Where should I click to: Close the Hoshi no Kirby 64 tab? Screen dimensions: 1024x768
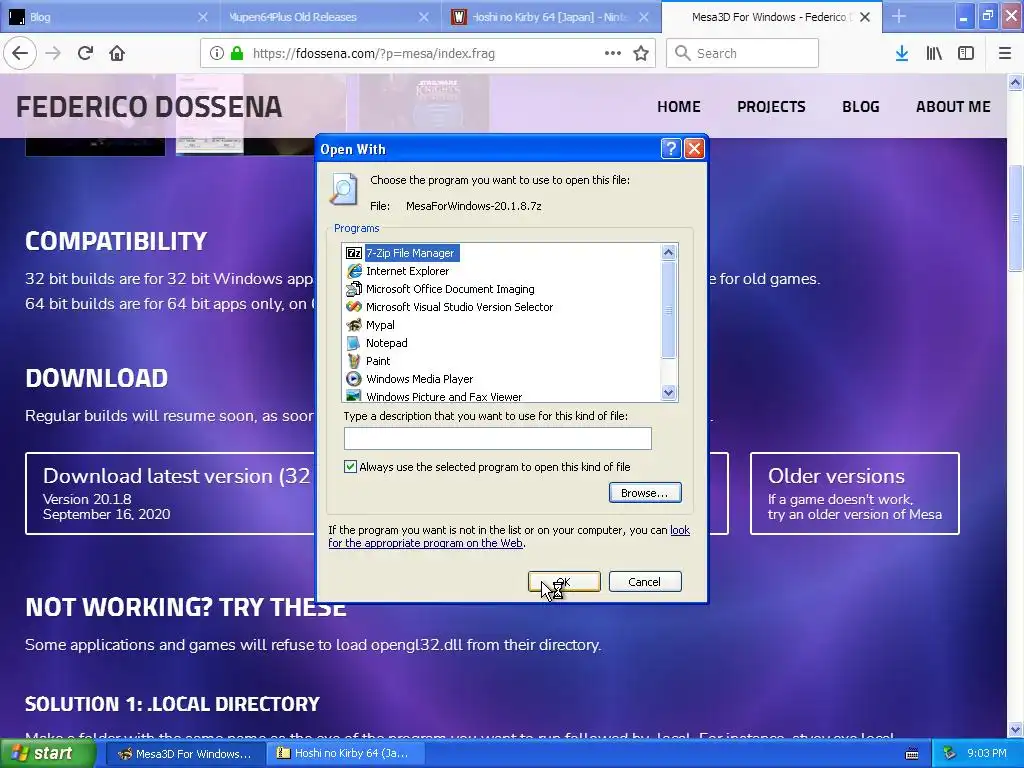[x=643, y=16]
